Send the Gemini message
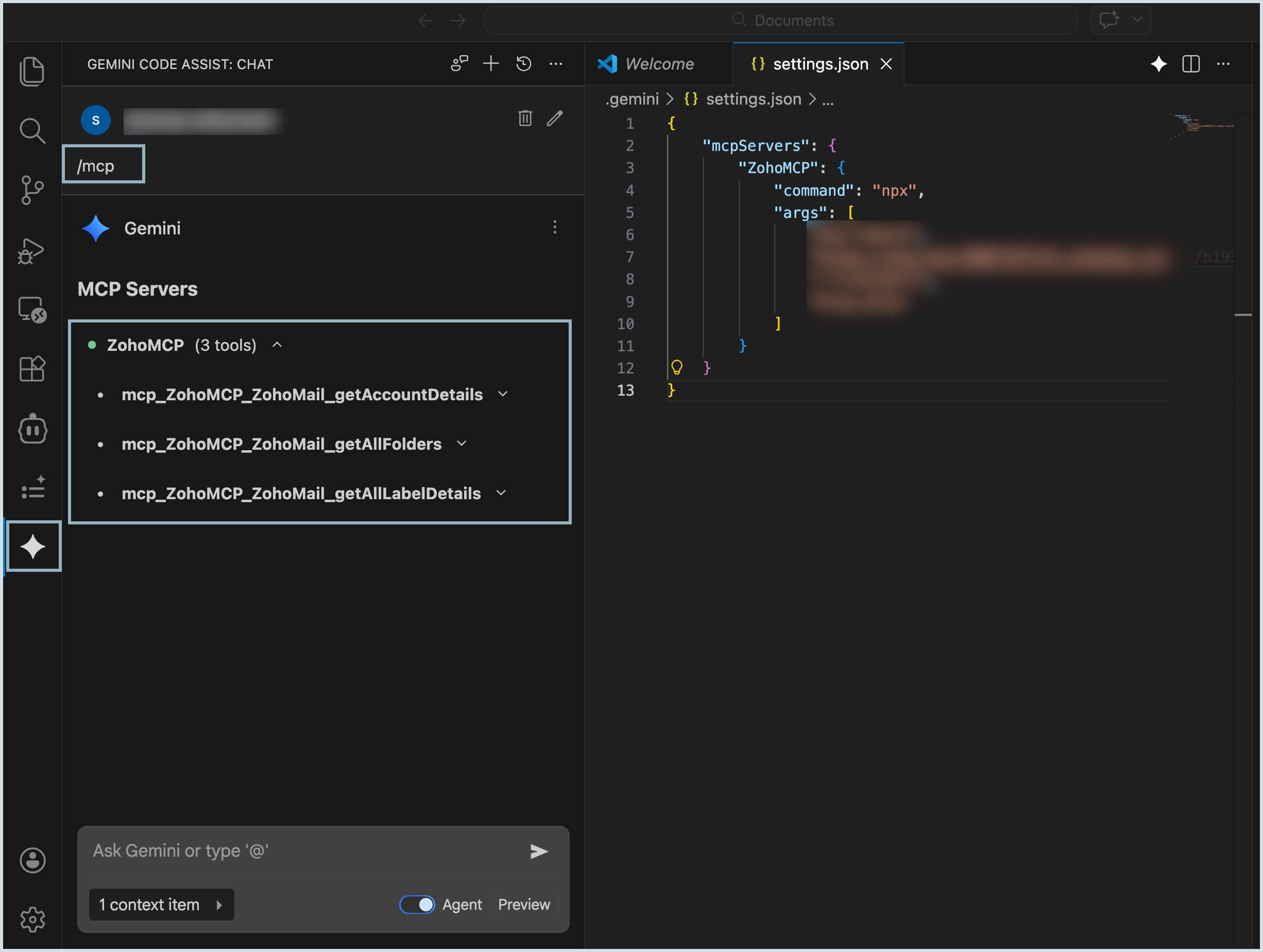 coord(539,852)
